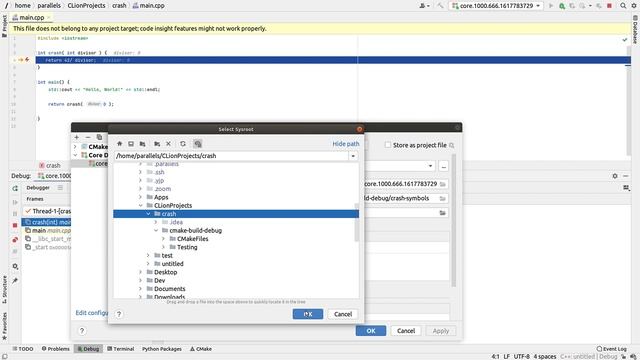Open the Python Packages tool window
Screen dimensions: 640x360
(x=162, y=349)
